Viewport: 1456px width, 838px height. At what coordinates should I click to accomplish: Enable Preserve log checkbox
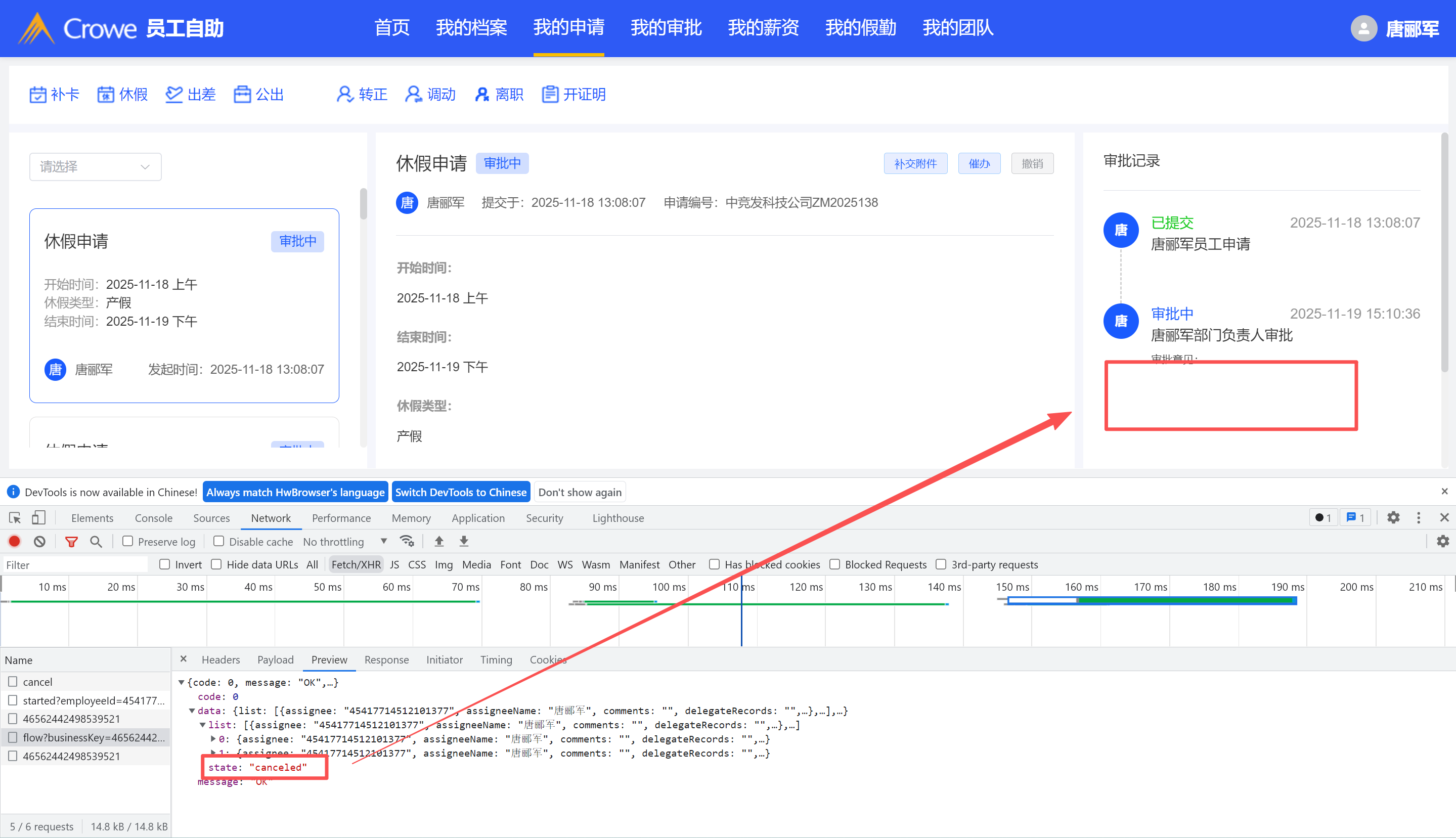tap(128, 542)
